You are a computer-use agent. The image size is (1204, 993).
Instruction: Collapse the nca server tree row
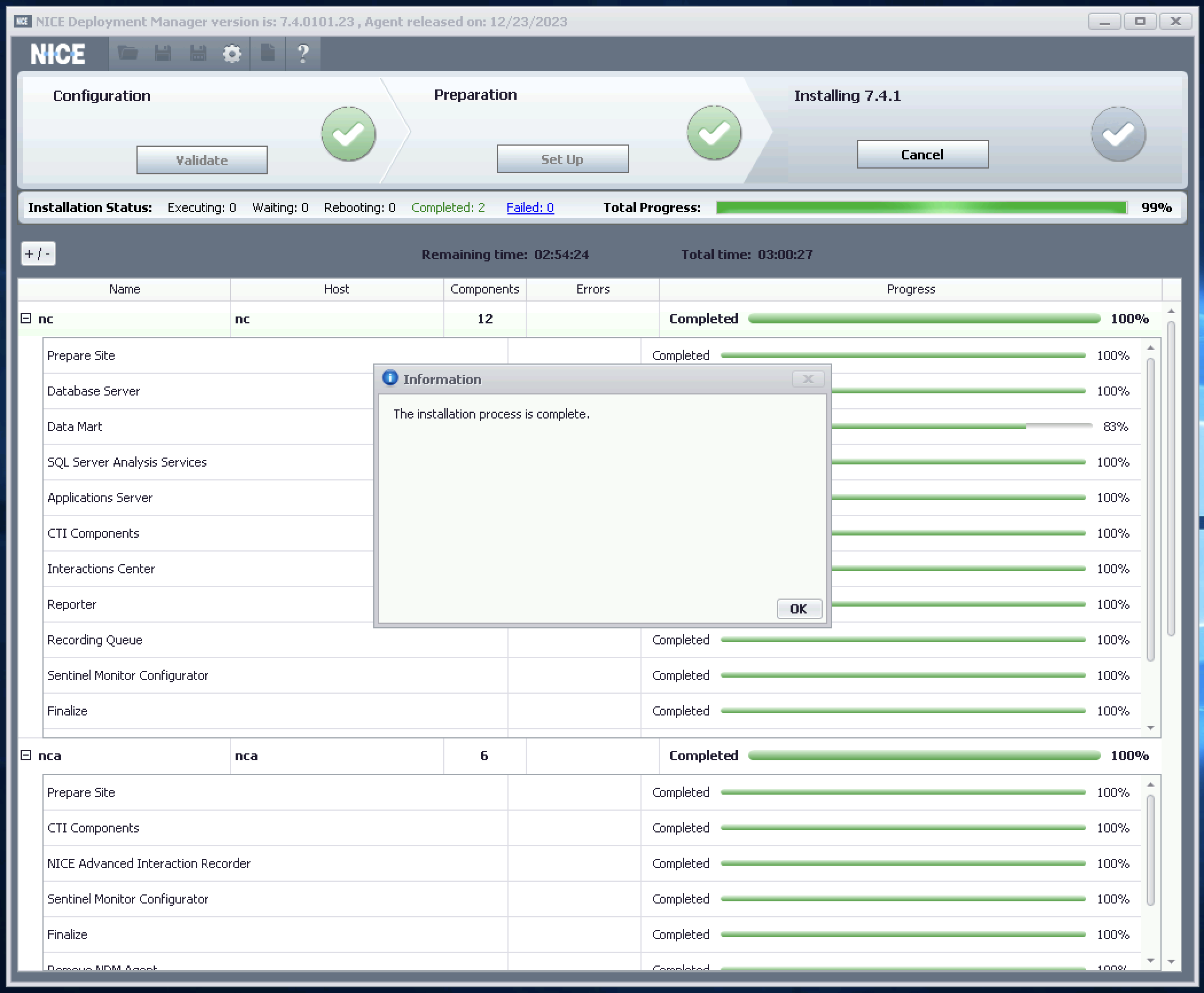pos(26,755)
